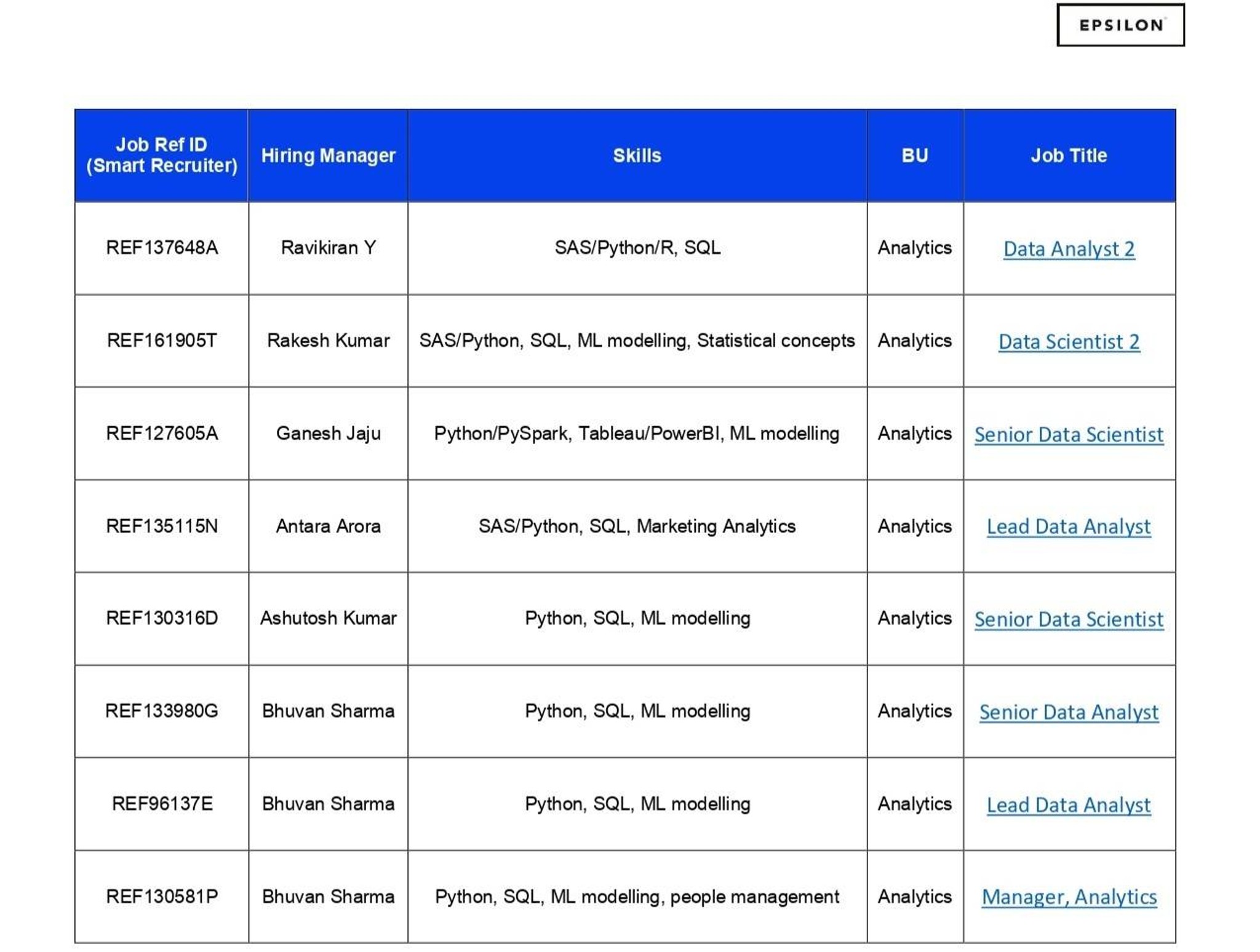
Task: Open Senior Data Scientist link for REF130316D
Action: [1069, 619]
